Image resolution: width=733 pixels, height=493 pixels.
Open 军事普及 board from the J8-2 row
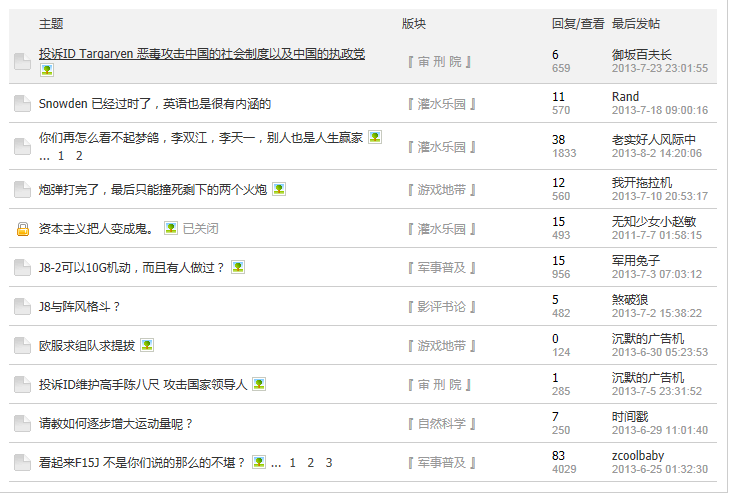click(x=440, y=268)
